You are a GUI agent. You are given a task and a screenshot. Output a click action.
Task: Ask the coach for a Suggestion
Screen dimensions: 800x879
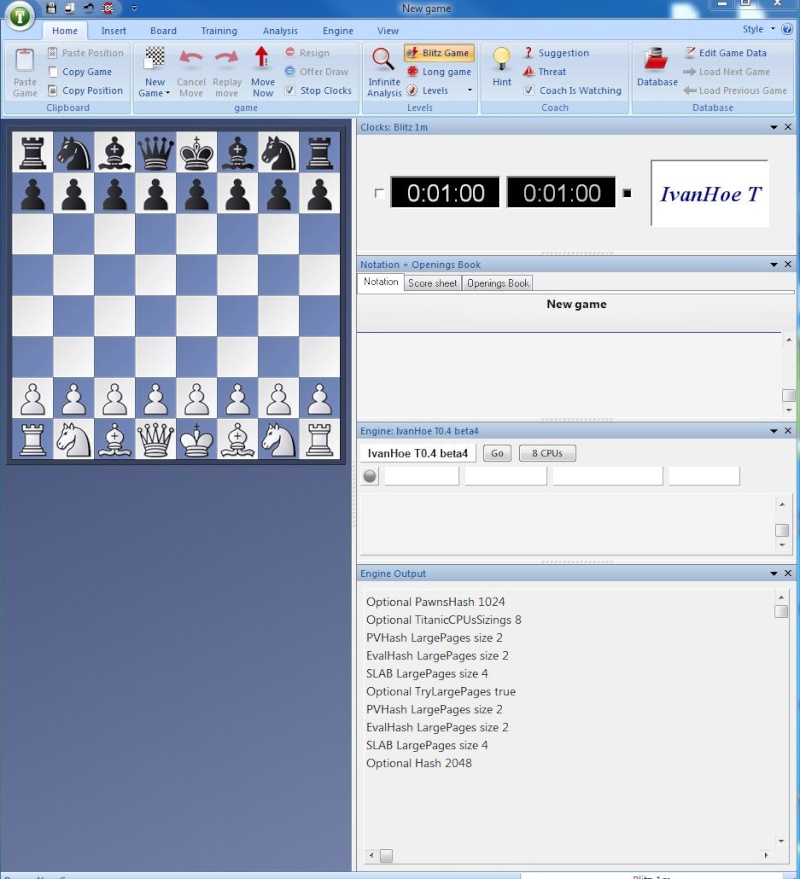(x=556, y=53)
